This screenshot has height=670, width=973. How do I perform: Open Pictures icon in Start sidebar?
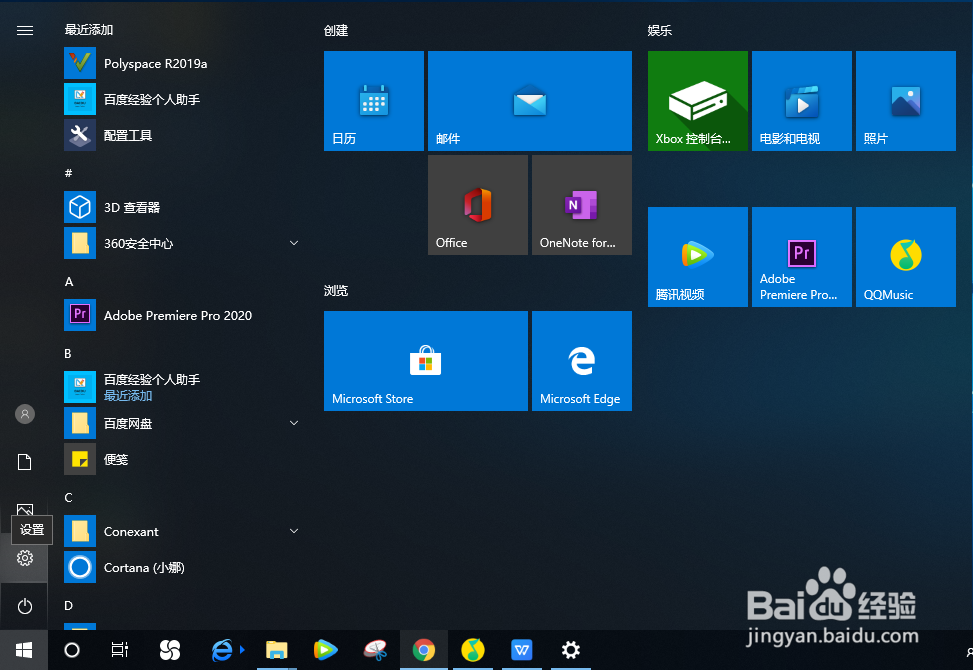pyautogui.click(x=24, y=508)
